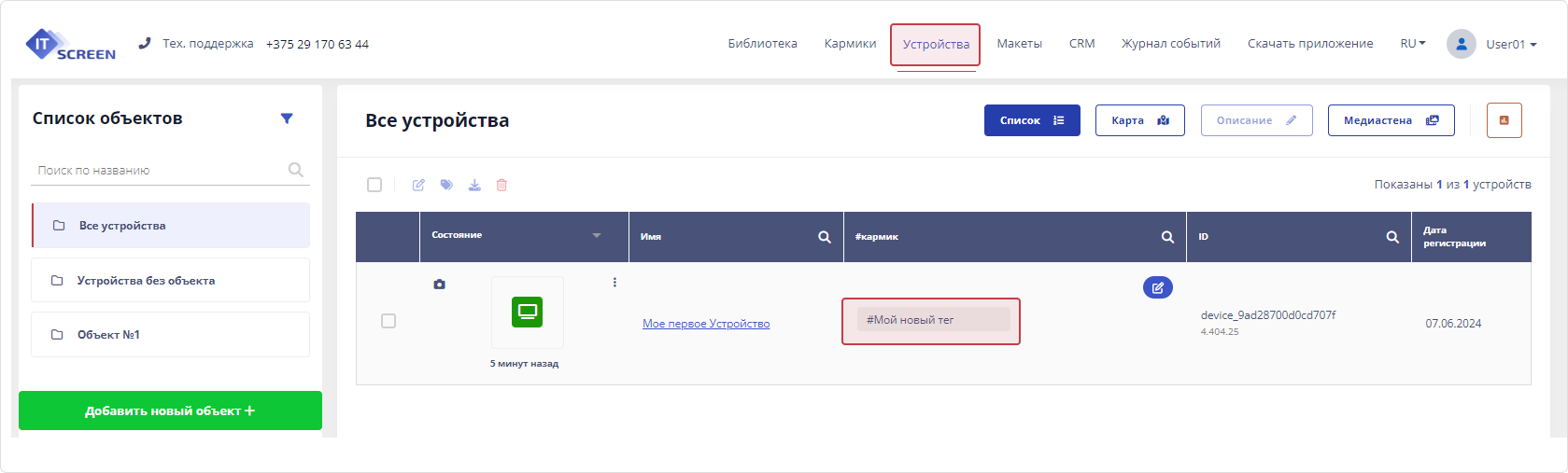Switch to Список view
Image resolution: width=1568 pixels, height=473 pixels.
tap(1032, 120)
